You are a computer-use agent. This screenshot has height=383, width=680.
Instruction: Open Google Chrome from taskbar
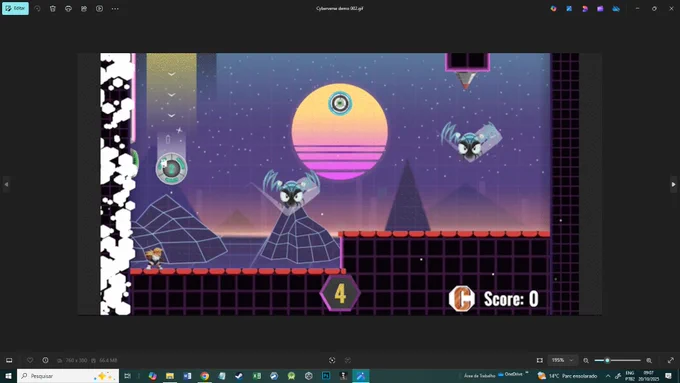(205, 376)
